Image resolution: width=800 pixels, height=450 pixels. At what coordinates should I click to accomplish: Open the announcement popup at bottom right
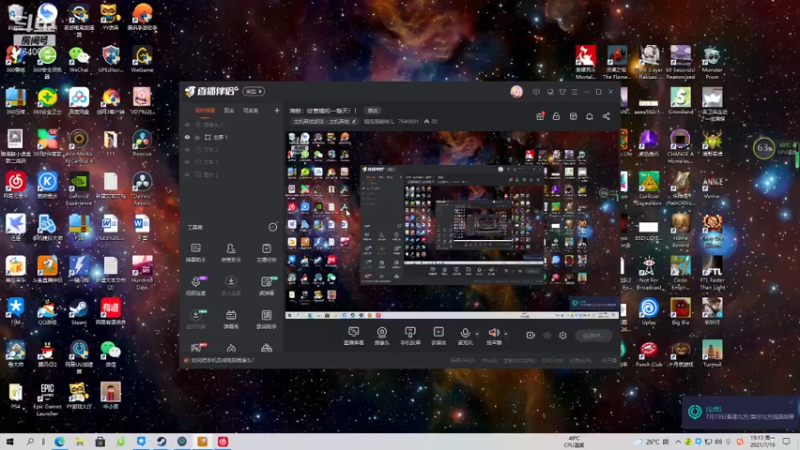(x=741, y=413)
